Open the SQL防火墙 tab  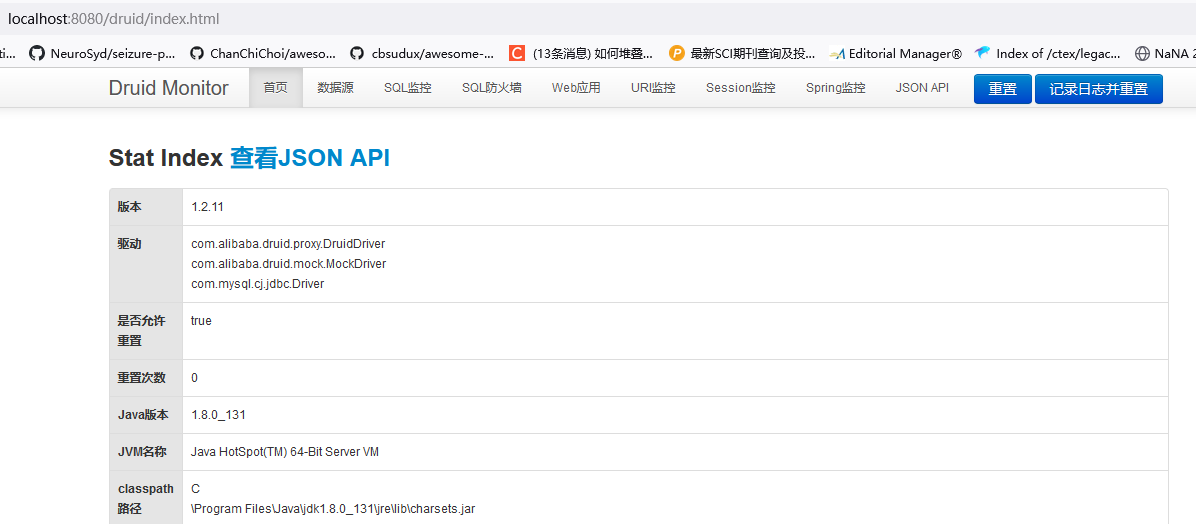[x=491, y=88]
